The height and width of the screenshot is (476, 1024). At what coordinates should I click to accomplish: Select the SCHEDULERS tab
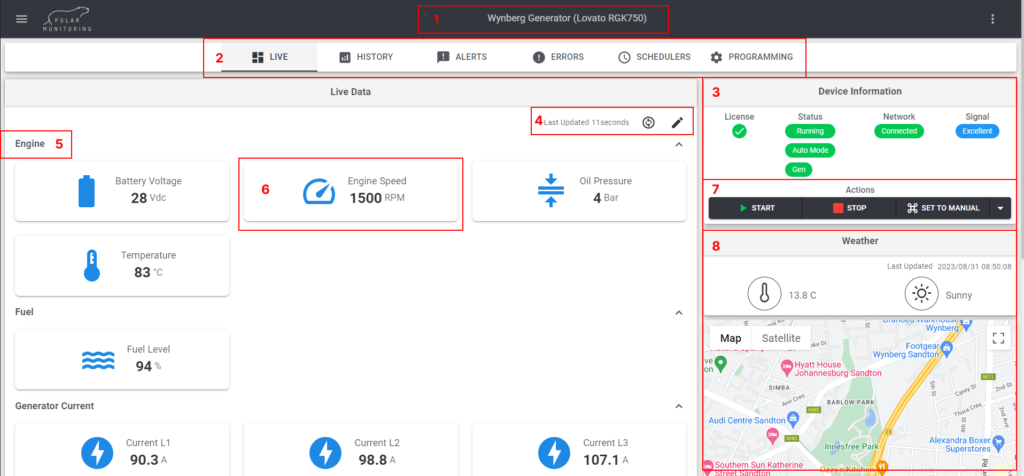[654, 57]
